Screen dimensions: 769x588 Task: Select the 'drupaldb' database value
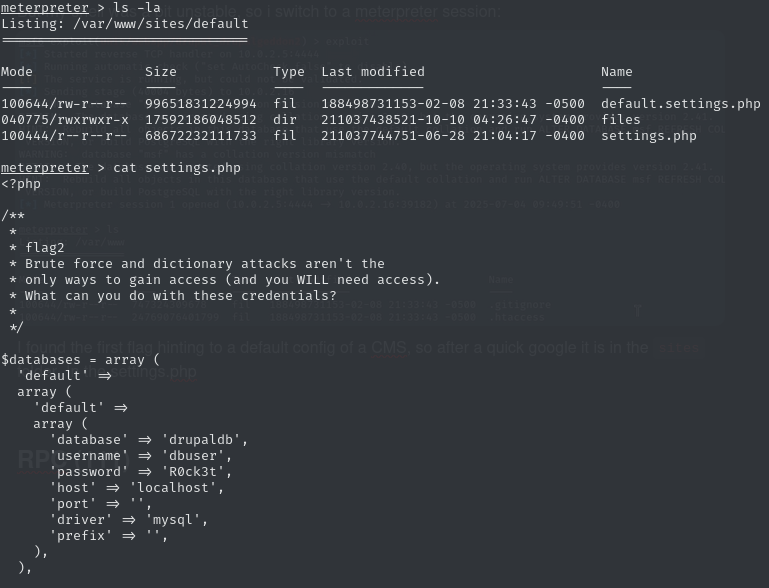click(205, 440)
